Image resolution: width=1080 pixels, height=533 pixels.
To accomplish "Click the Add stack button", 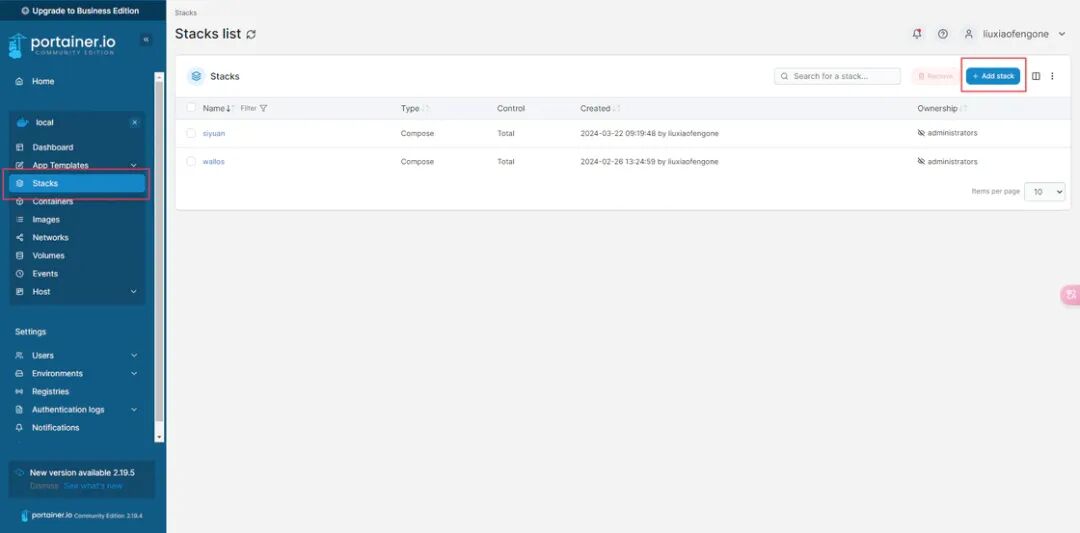I will (x=993, y=76).
